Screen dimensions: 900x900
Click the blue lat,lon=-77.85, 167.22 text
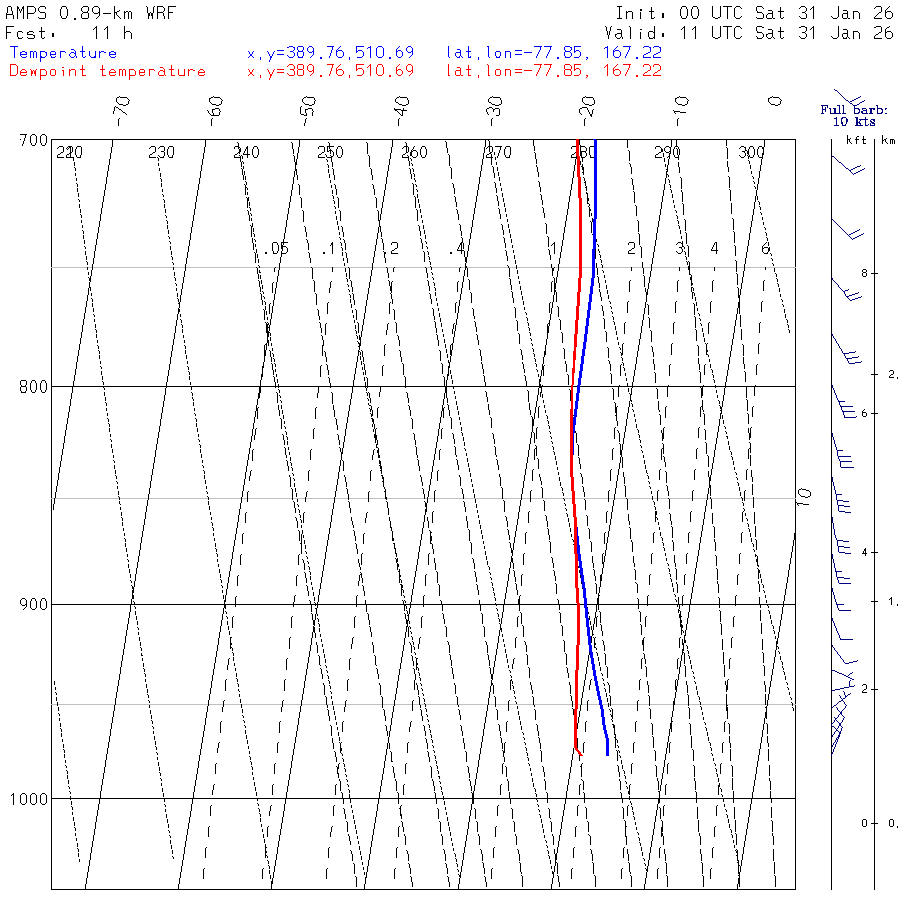[x=554, y=53]
